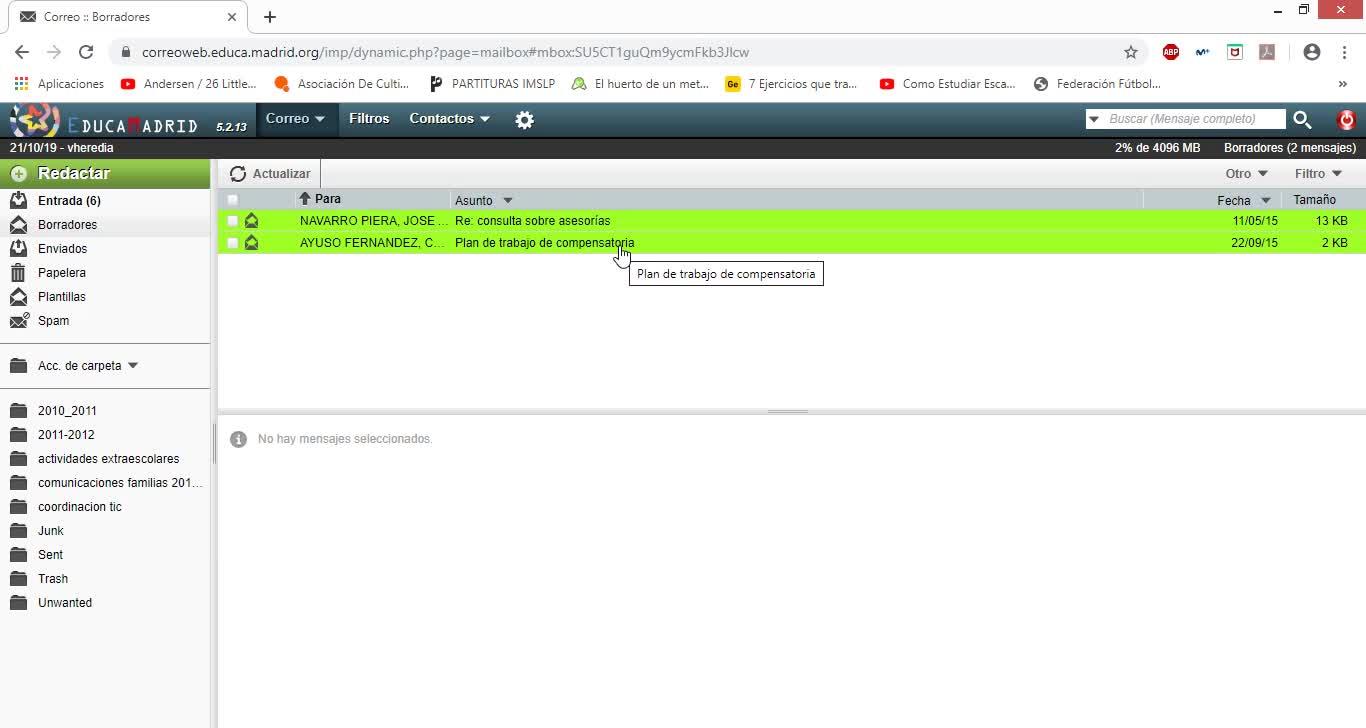Click the 2010_2011 folder icon
The height and width of the screenshot is (728, 1366).
pyautogui.click(x=18, y=410)
